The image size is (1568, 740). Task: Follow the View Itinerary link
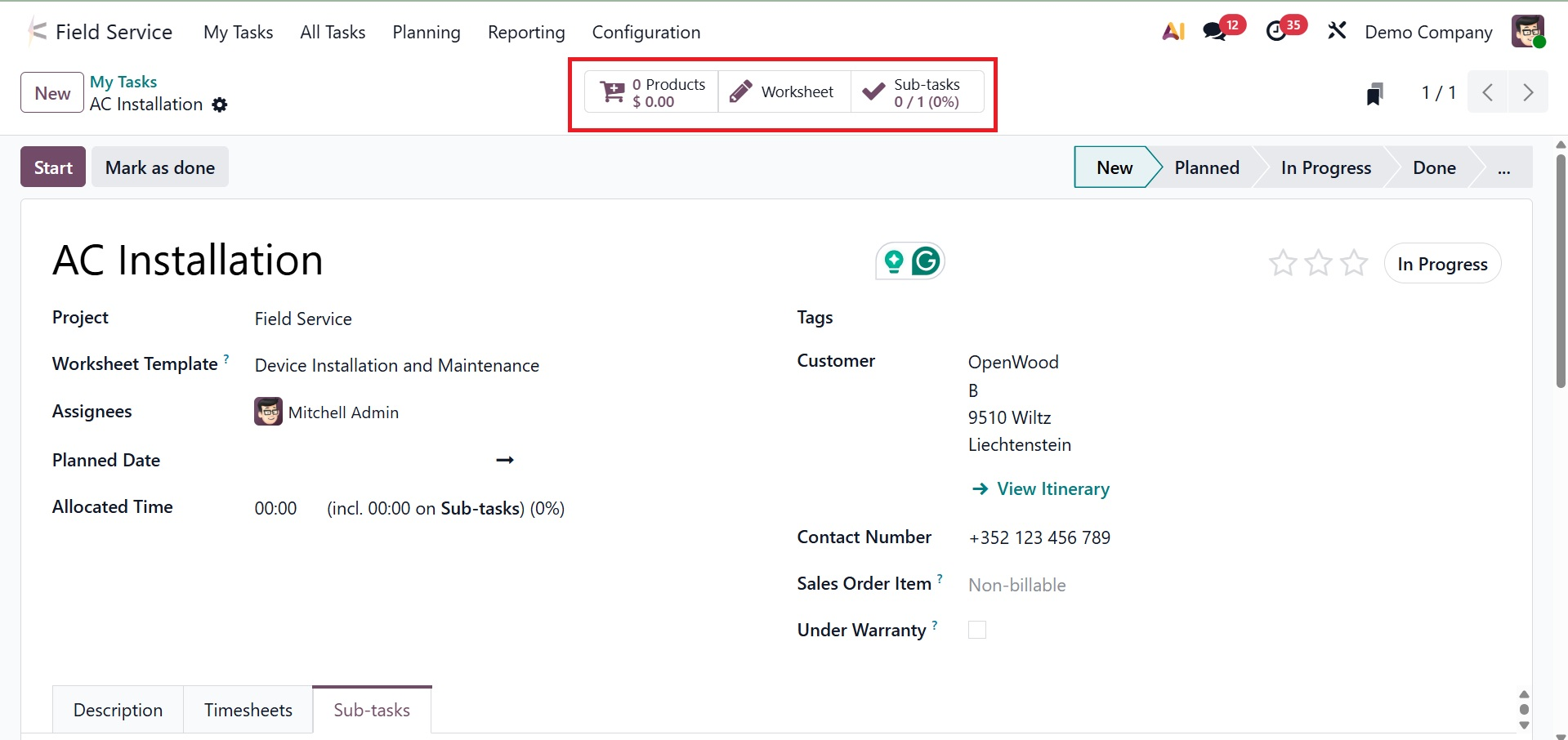point(1052,489)
